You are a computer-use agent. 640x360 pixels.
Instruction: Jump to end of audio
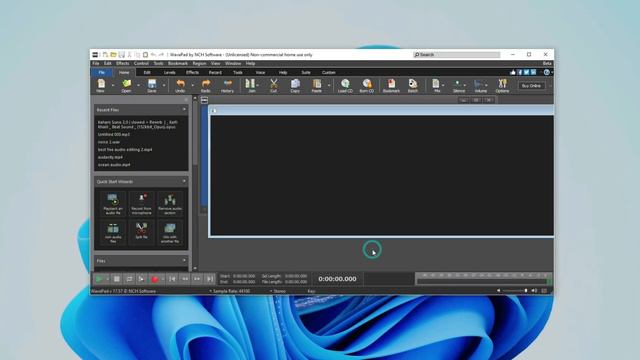tap(210, 279)
